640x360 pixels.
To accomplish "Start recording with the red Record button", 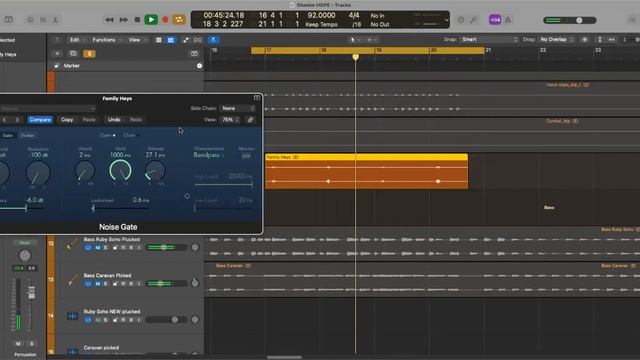I will 165,20.
